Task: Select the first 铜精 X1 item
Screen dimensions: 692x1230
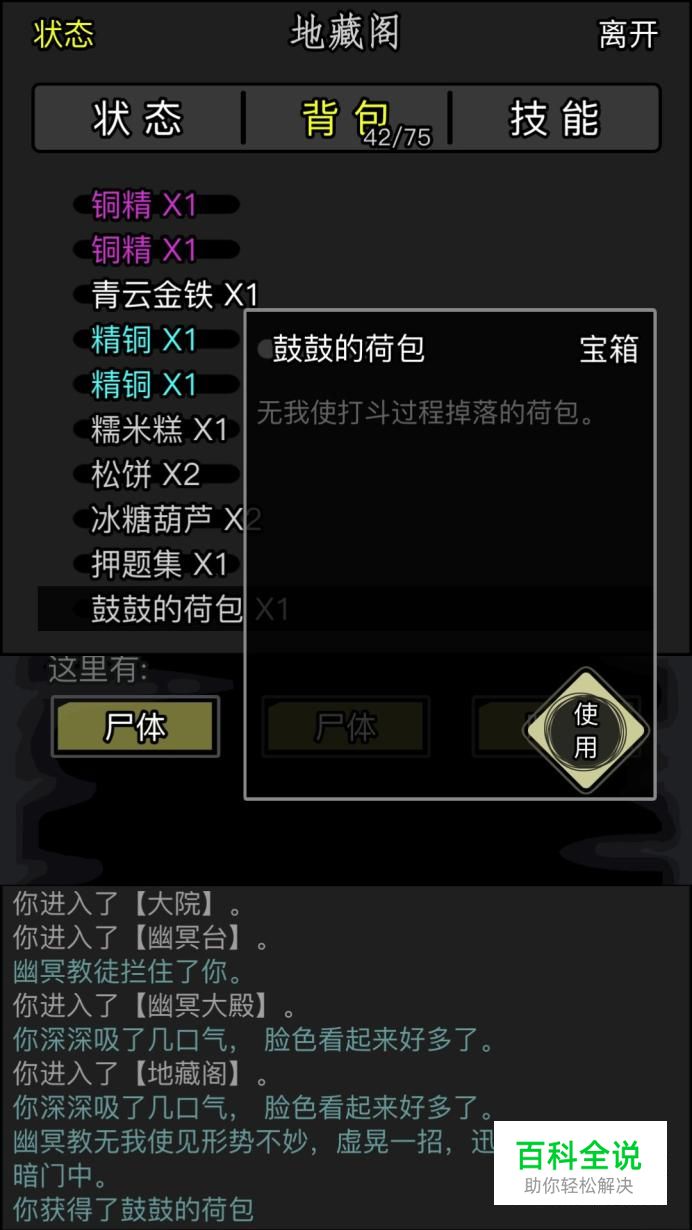Action: pos(144,205)
